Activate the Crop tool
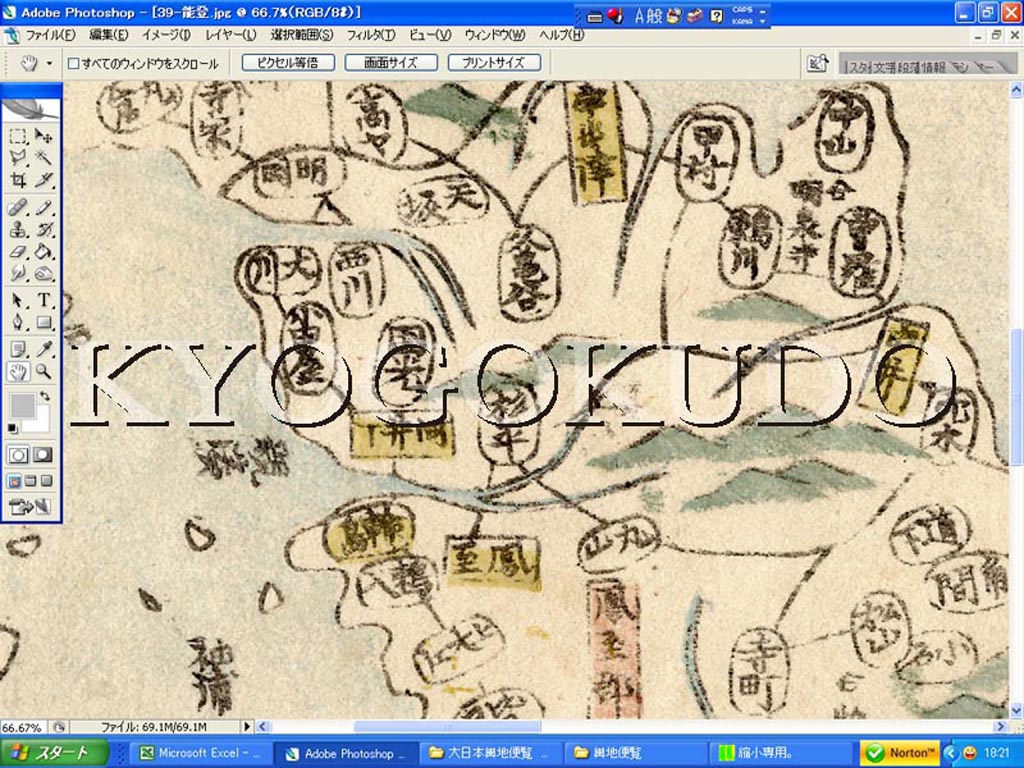Image resolution: width=1024 pixels, height=768 pixels. (x=18, y=179)
